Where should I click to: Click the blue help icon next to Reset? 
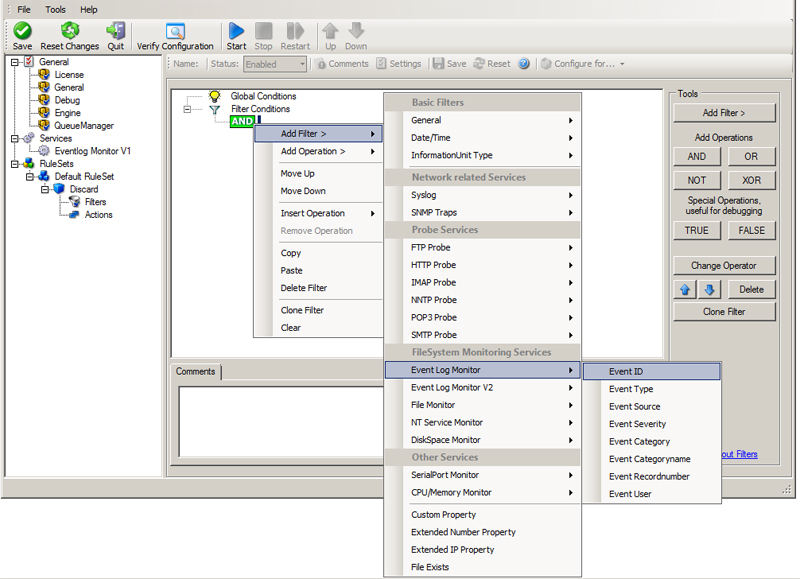[x=523, y=64]
